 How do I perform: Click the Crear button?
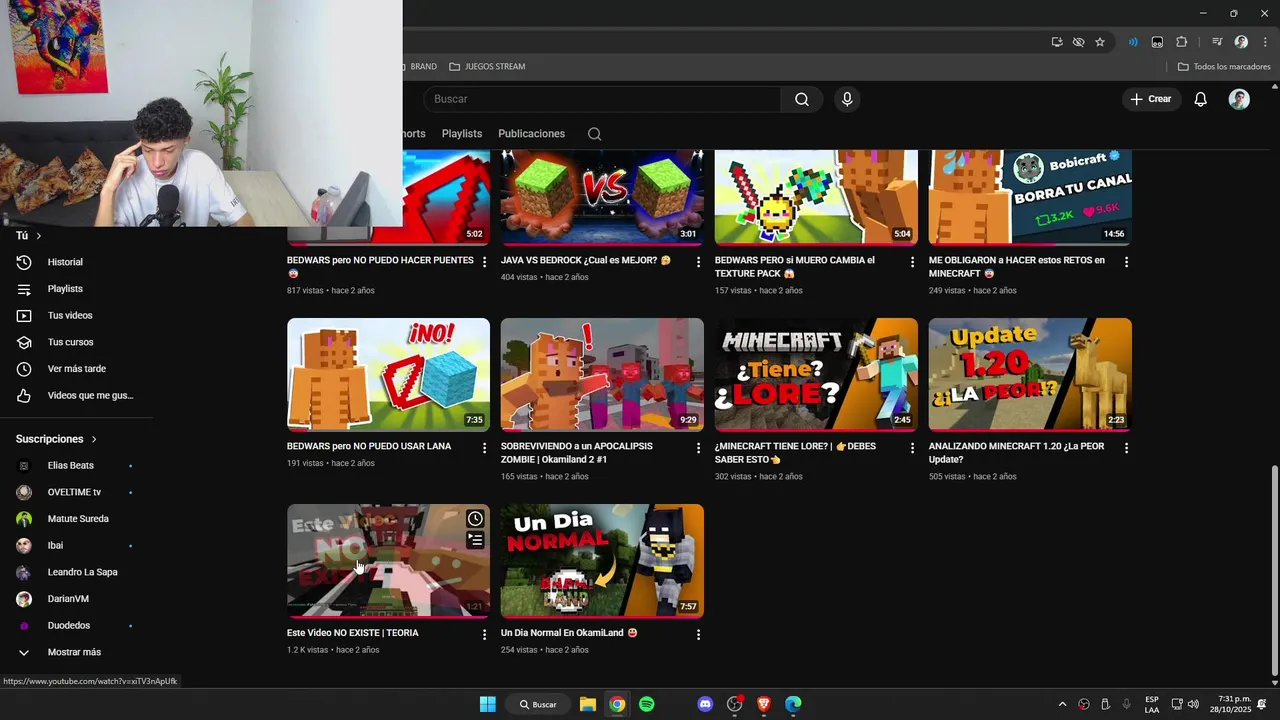click(x=1150, y=99)
